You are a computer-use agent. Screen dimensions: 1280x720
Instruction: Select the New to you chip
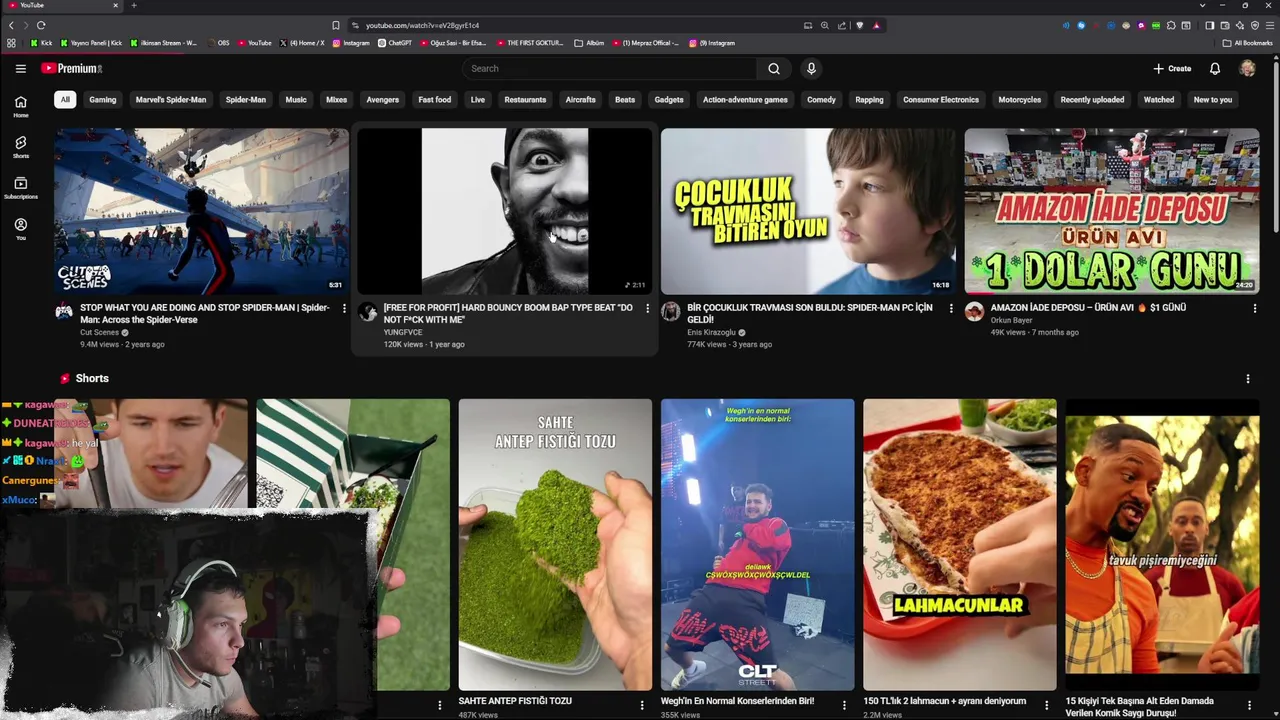(x=1213, y=100)
